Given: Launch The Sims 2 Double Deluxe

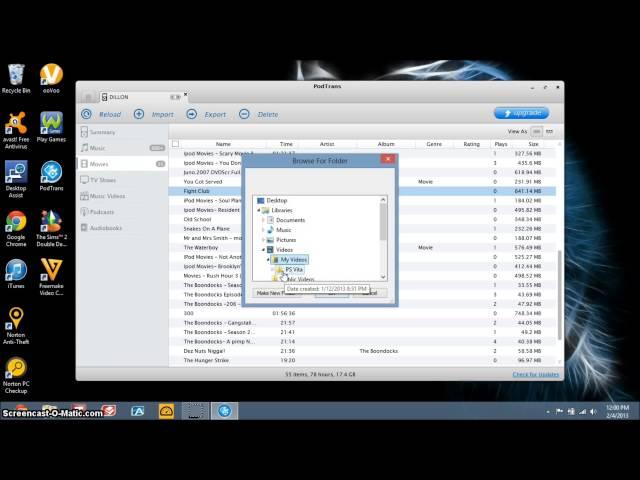Looking at the screenshot, I should pyautogui.click(x=51, y=229).
